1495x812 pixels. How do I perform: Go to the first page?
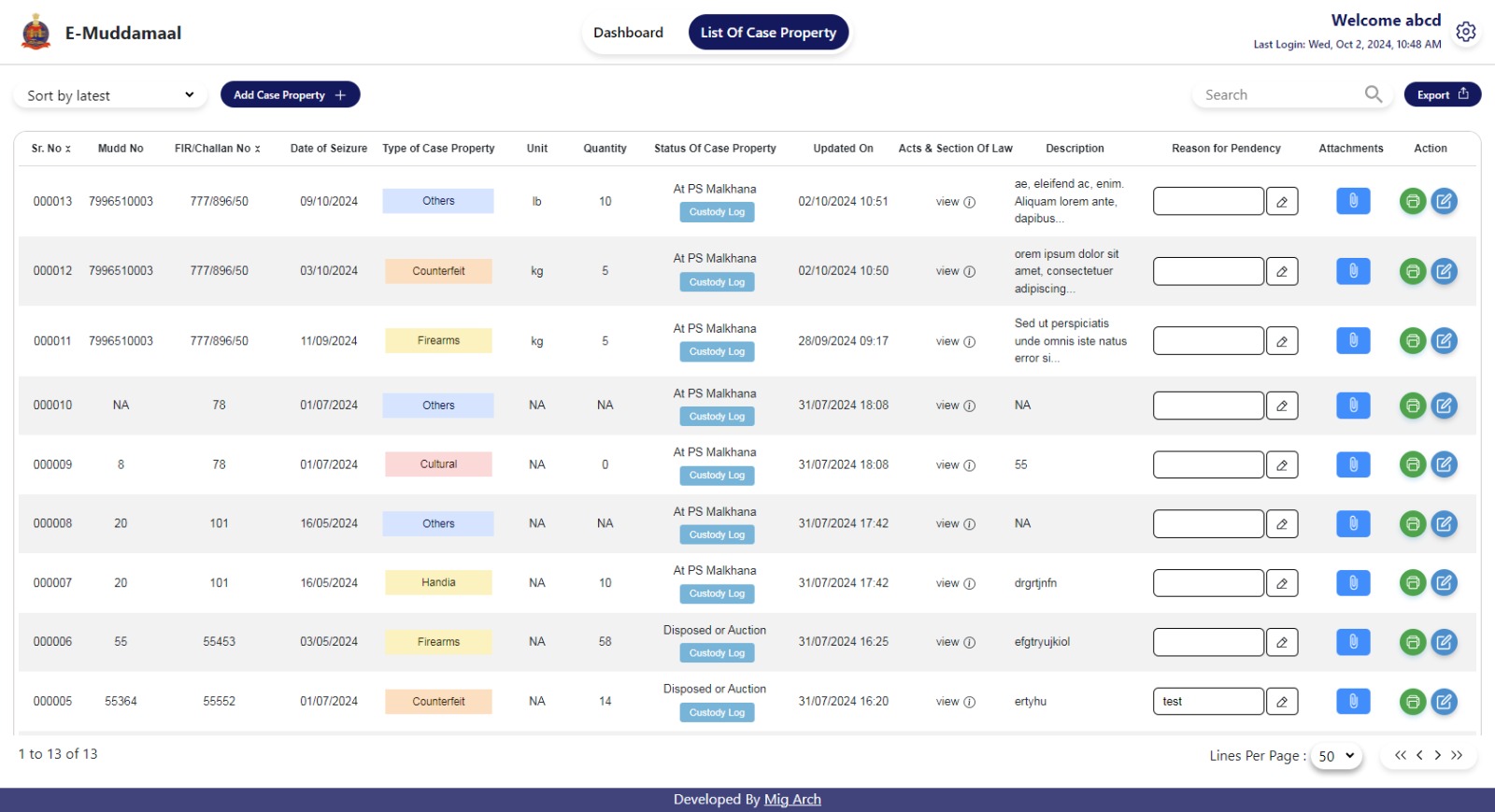pos(1400,755)
